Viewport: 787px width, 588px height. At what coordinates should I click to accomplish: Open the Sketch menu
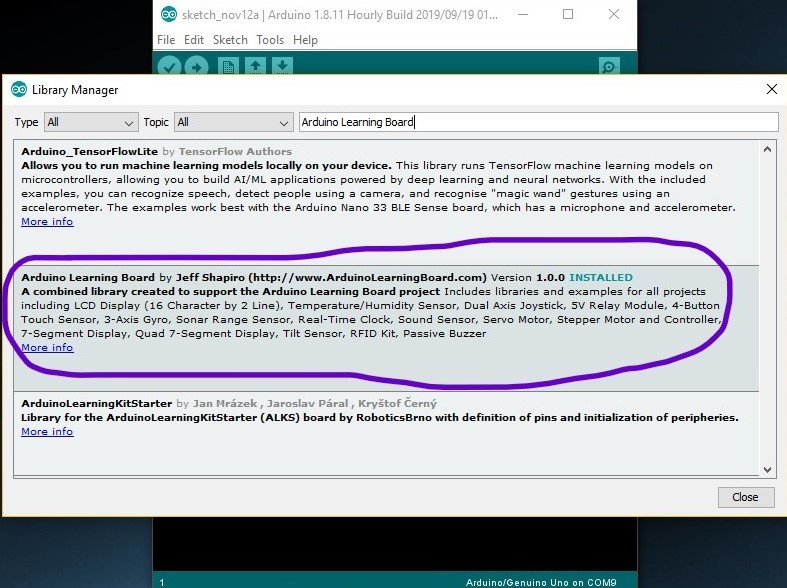[x=230, y=40]
